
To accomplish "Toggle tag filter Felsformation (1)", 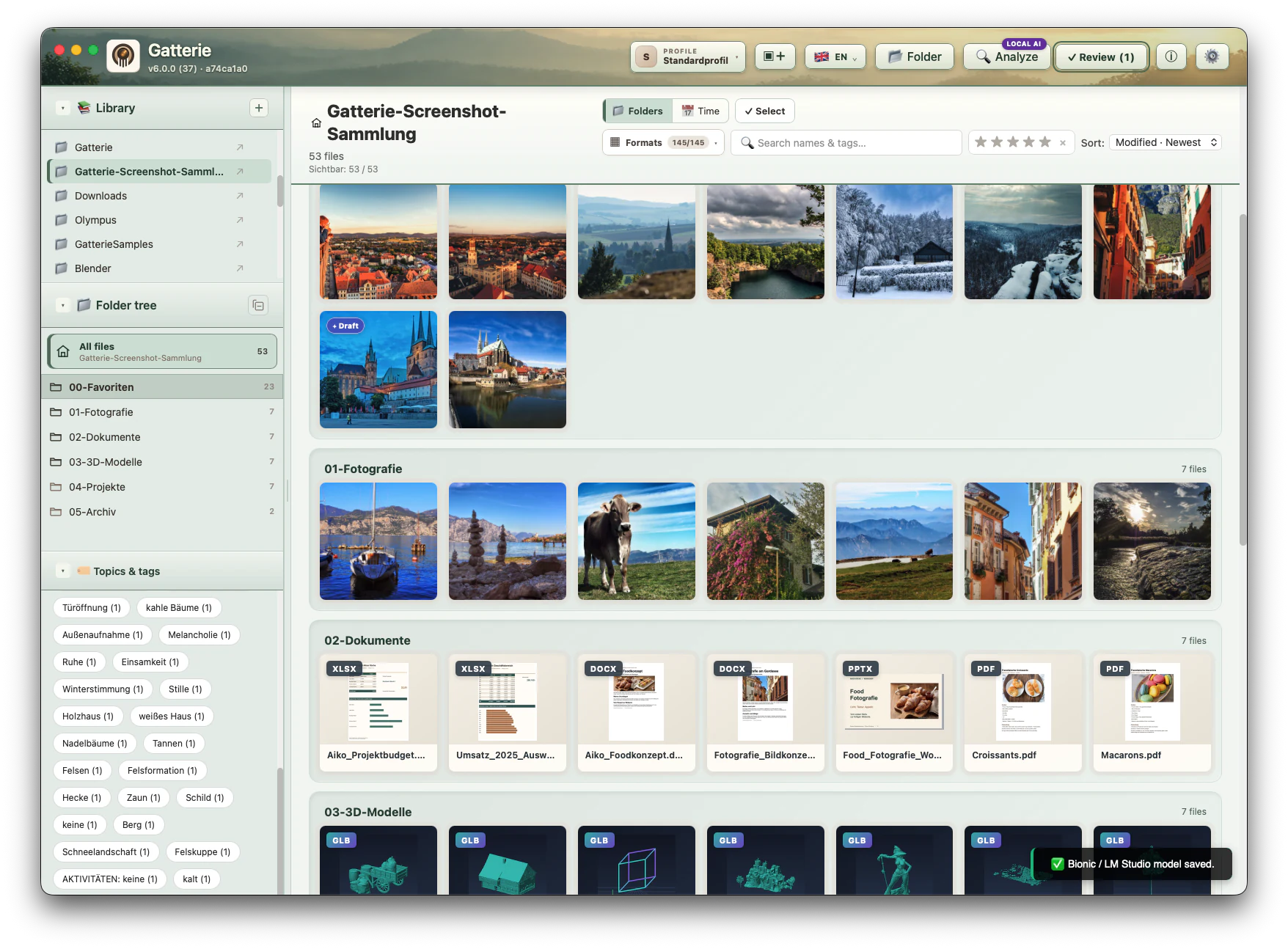I will [162, 771].
